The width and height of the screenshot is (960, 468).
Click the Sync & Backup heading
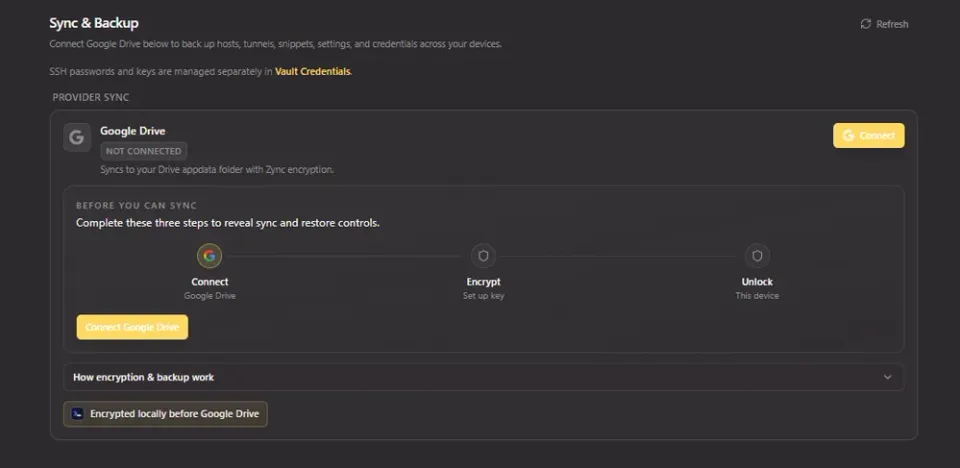click(x=94, y=23)
